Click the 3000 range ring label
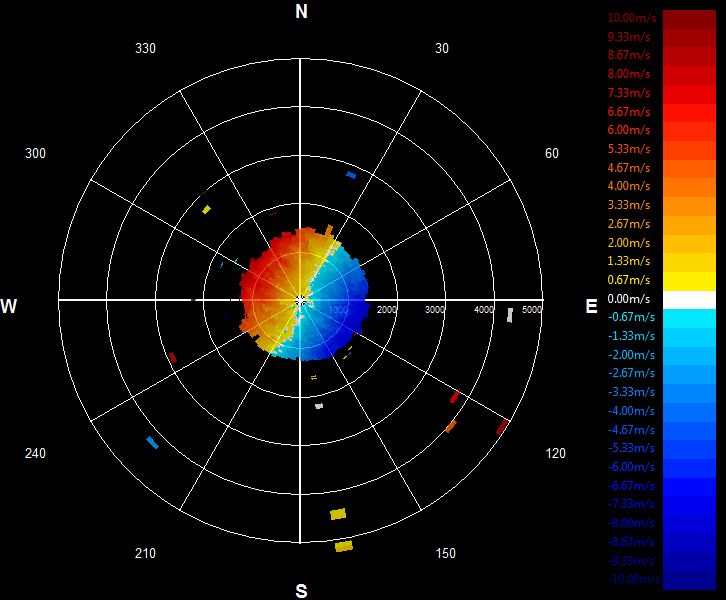 (435, 310)
